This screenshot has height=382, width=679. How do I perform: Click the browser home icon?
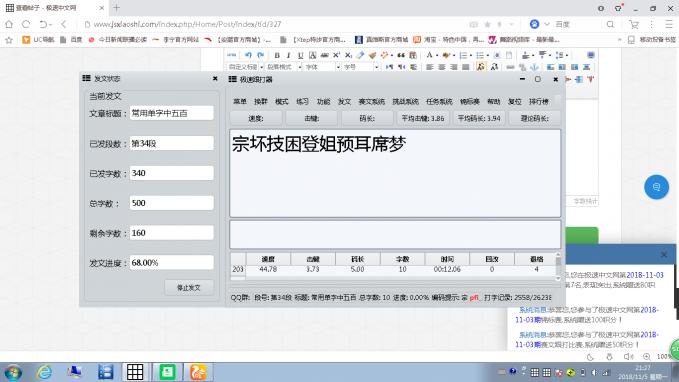[x=9, y=24]
